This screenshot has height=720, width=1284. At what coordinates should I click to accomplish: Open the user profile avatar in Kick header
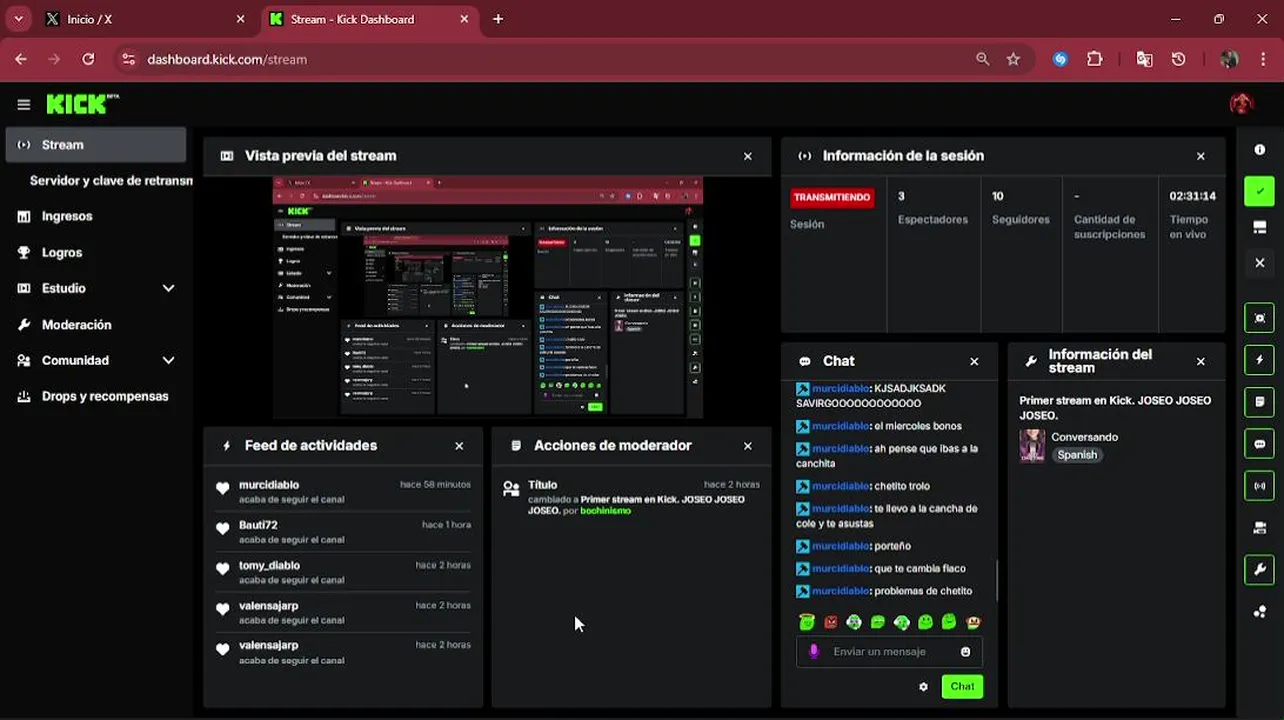[x=1241, y=104]
